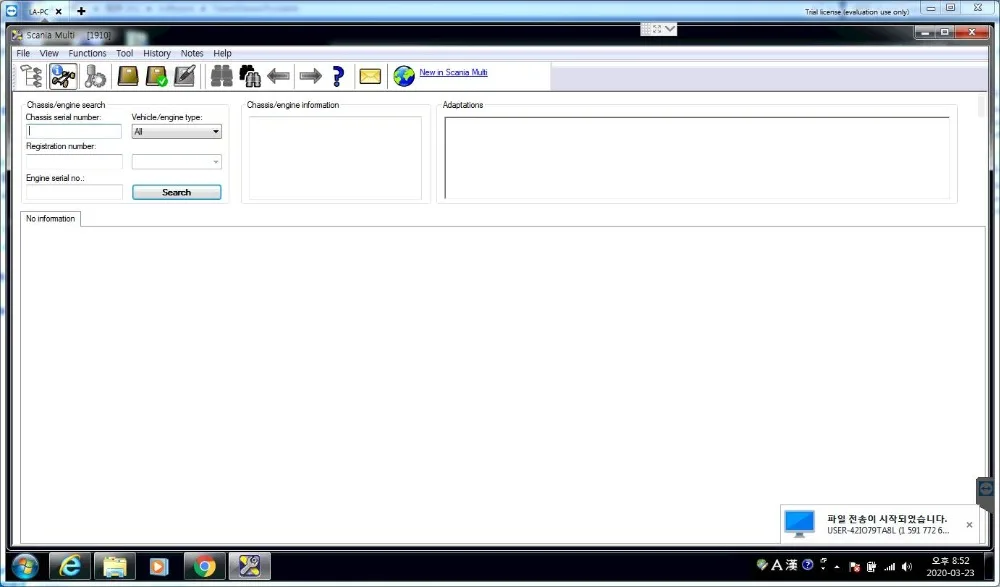
Task: Click the grey binoculars search icon
Action: coord(221,77)
